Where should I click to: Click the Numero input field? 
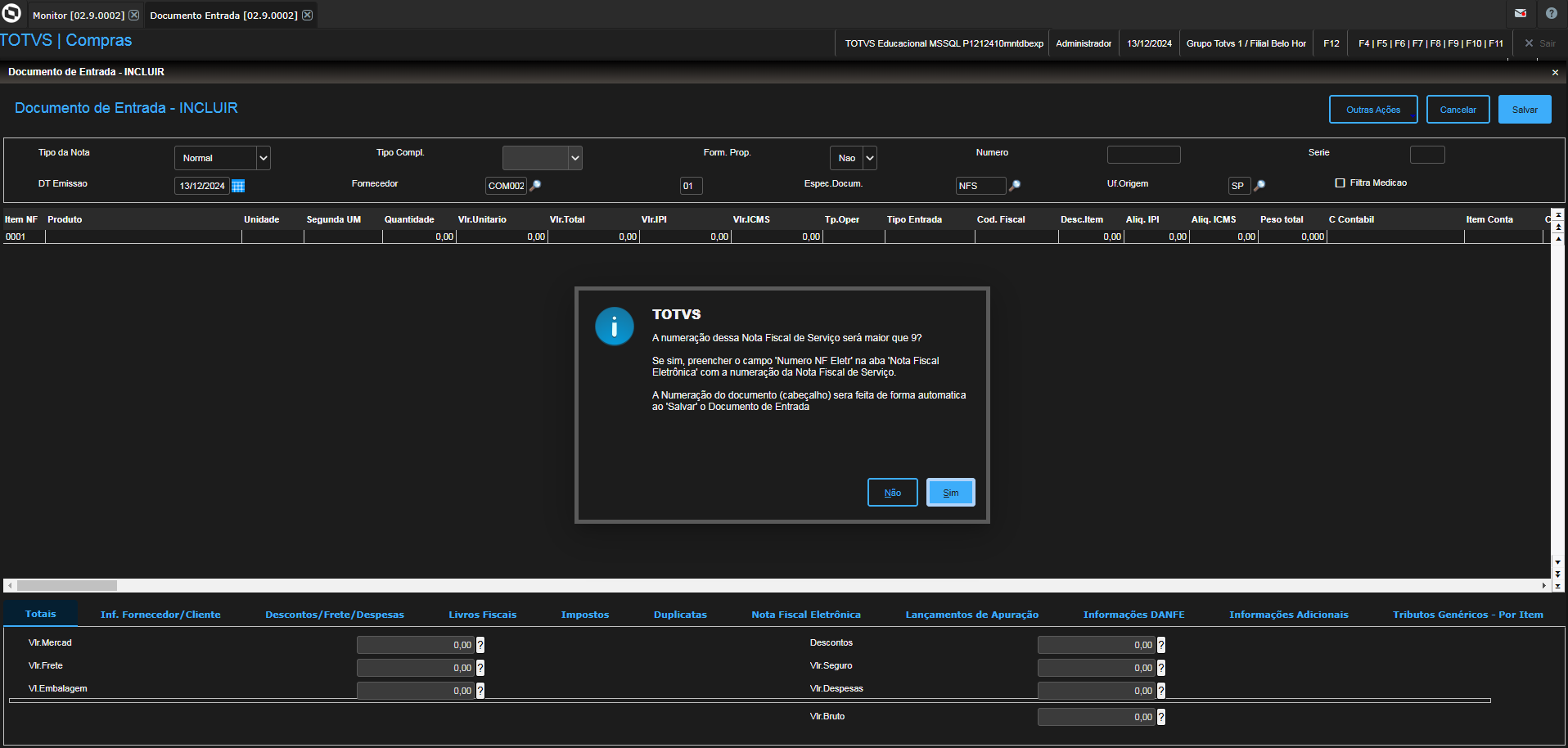coord(1144,155)
